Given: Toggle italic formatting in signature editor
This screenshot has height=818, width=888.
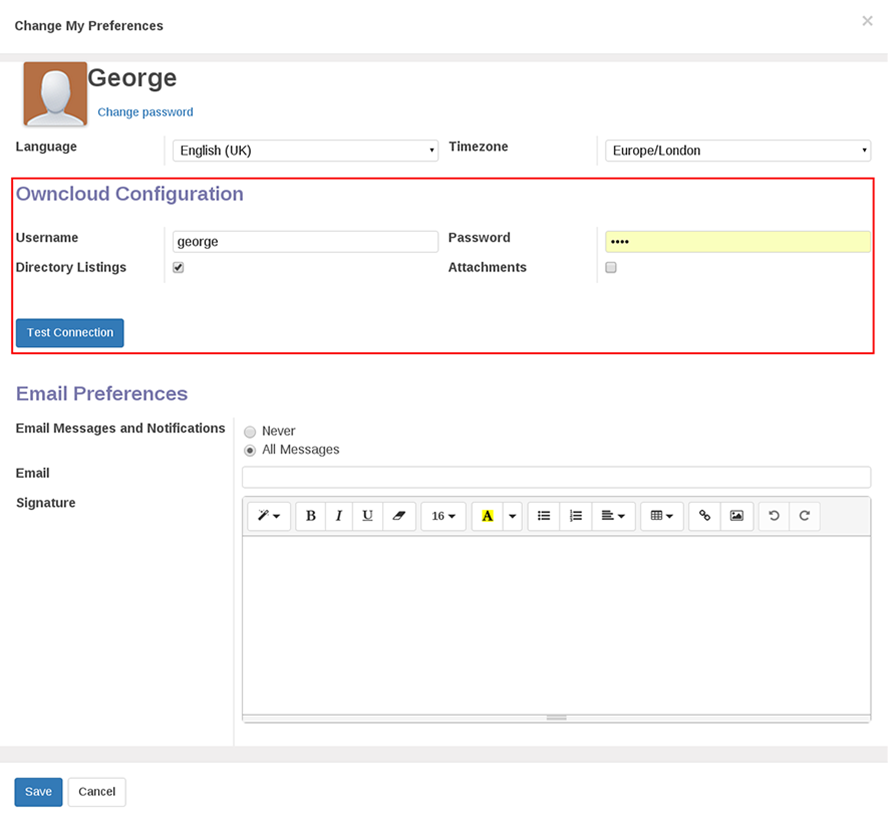Looking at the screenshot, I should click(x=339, y=516).
